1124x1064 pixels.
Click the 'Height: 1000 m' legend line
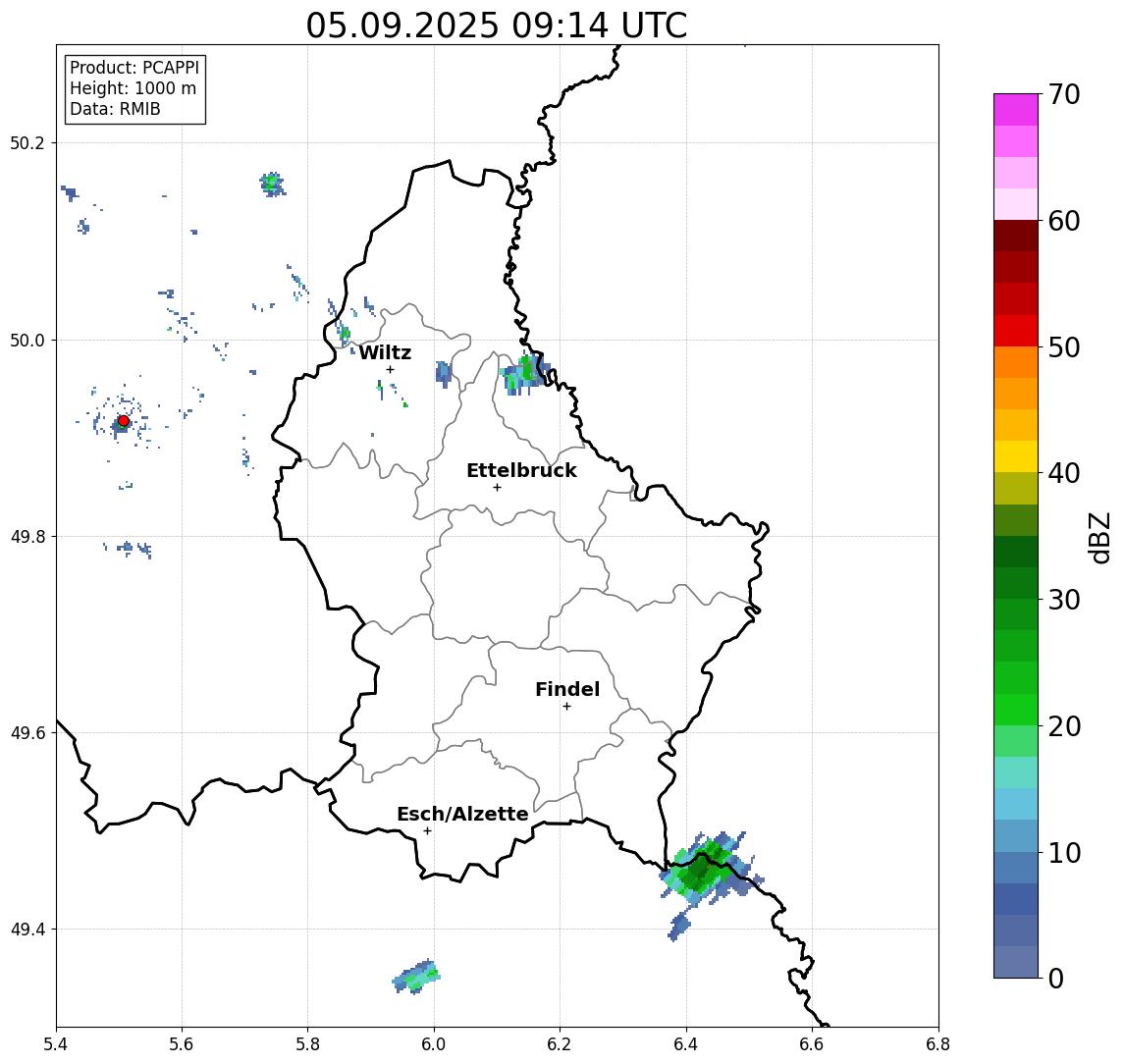point(133,88)
